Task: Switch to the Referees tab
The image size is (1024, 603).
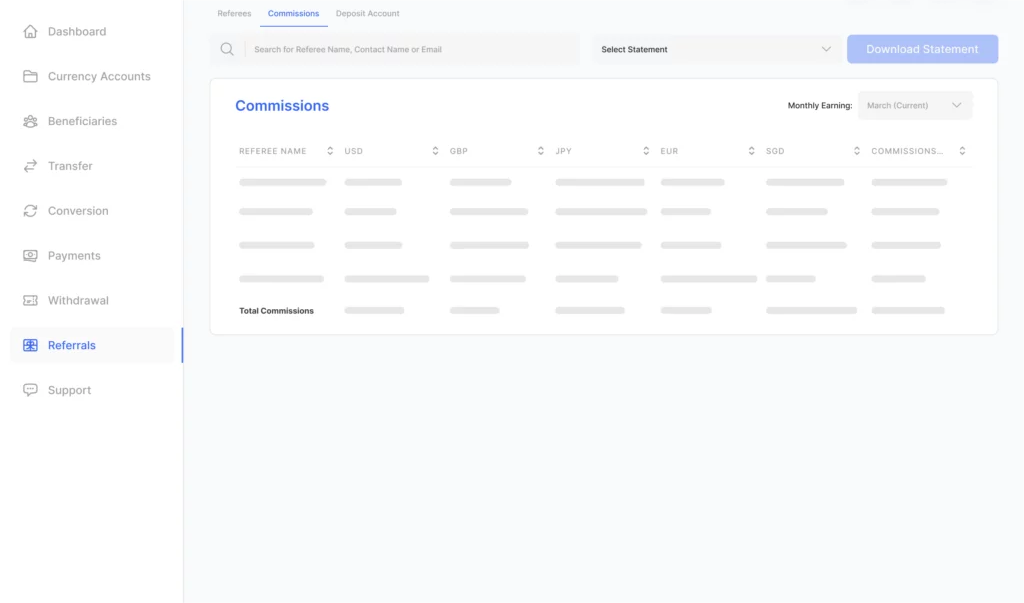Action: [234, 14]
